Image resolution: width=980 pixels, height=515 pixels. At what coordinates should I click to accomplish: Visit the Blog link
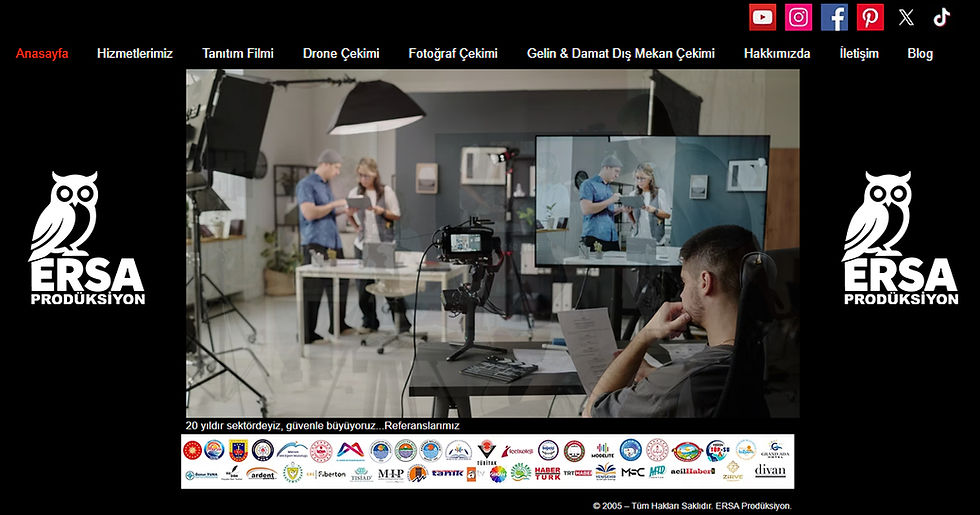(920, 54)
